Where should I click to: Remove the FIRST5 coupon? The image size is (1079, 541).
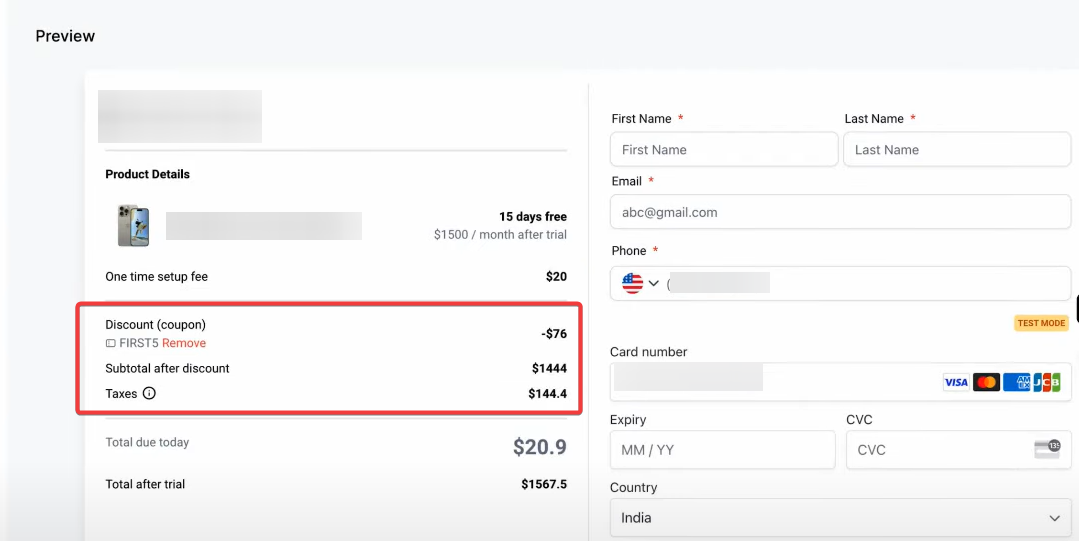click(x=184, y=343)
